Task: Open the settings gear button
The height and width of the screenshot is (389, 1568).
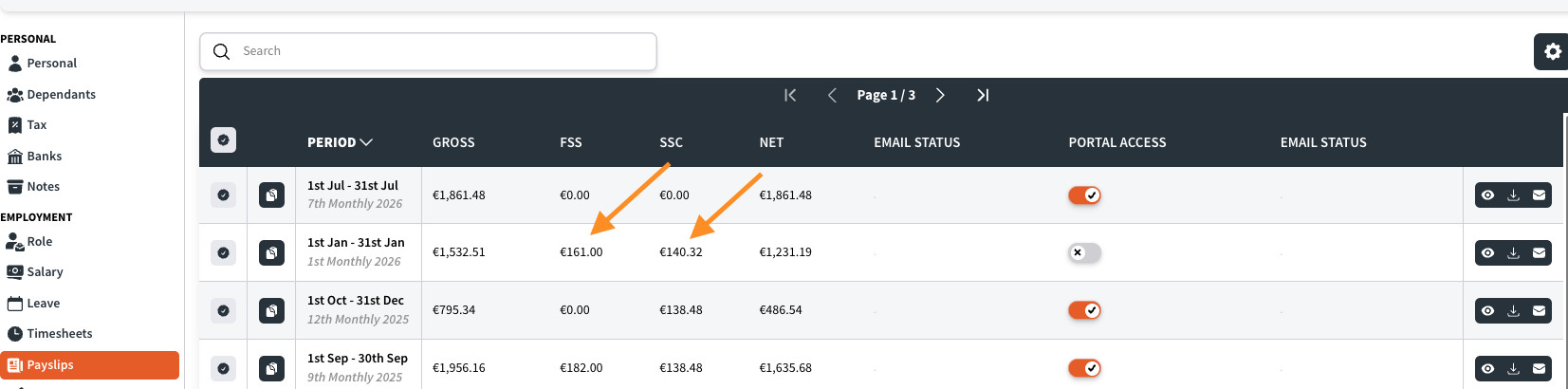Action: coord(1552,51)
